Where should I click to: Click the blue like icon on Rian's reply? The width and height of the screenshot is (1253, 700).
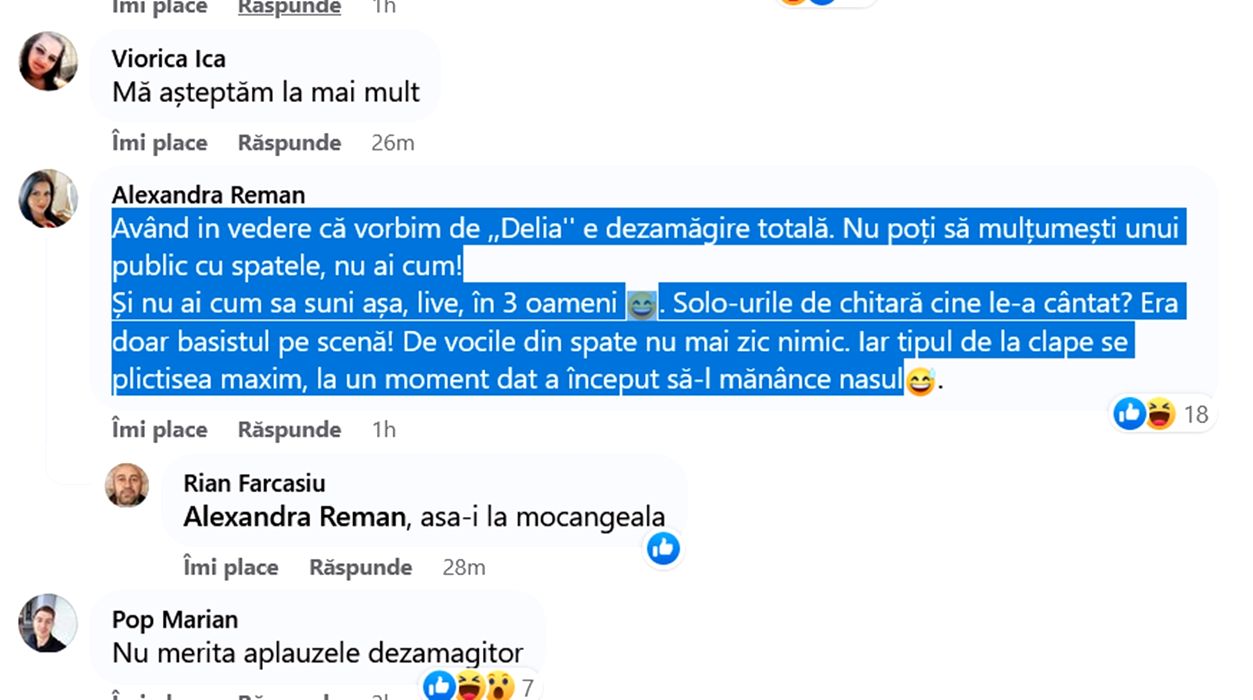coord(663,547)
